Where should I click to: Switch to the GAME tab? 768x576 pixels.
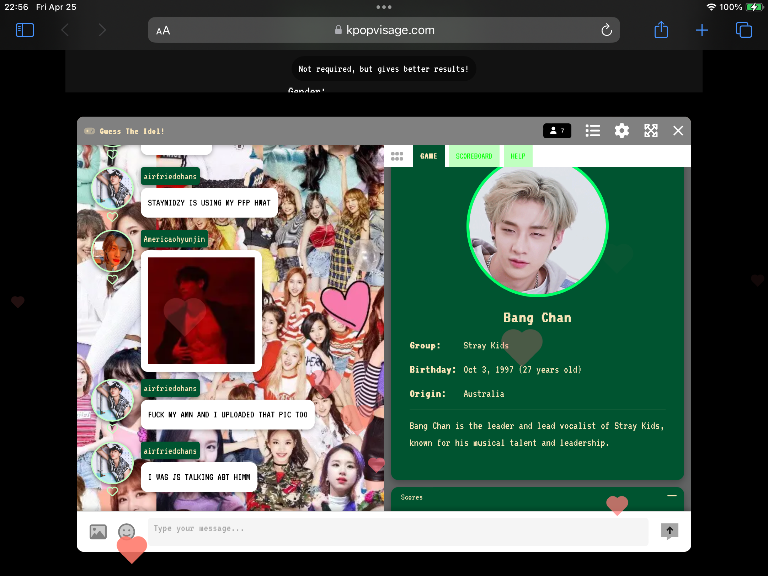click(429, 156)
